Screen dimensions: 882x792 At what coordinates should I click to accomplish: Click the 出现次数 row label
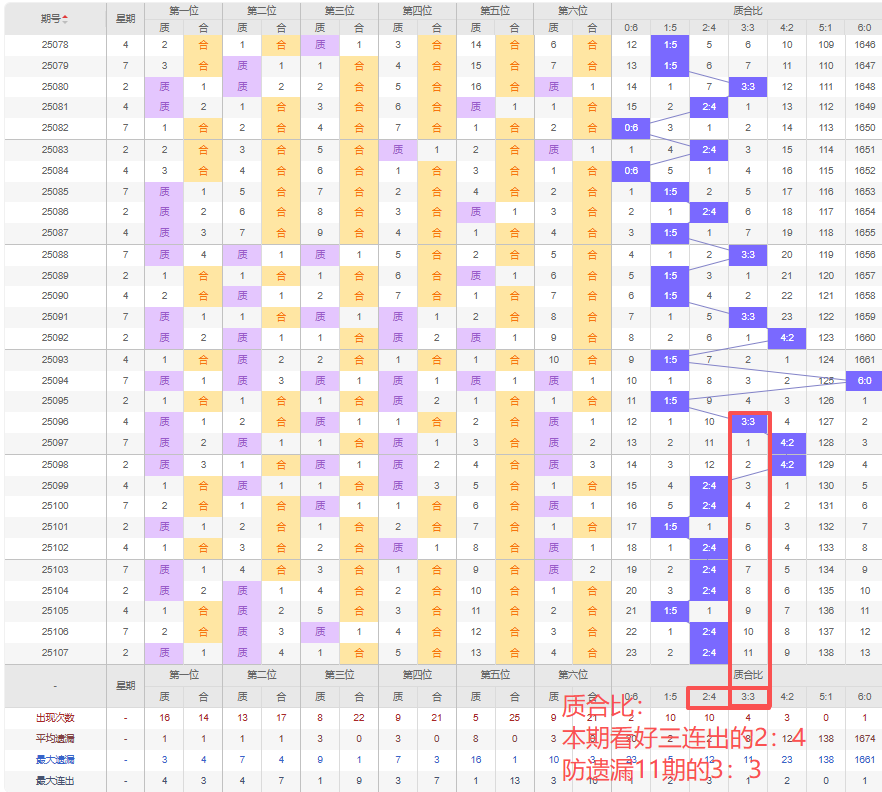click(55, 717)
